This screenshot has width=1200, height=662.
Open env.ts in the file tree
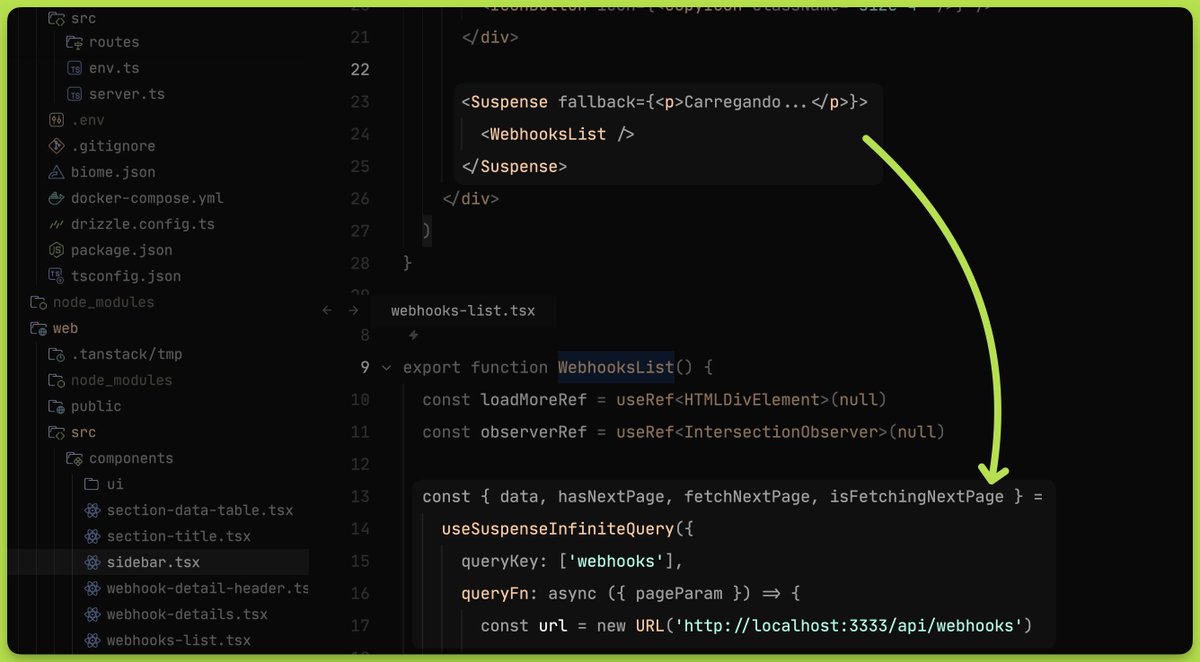114,68
